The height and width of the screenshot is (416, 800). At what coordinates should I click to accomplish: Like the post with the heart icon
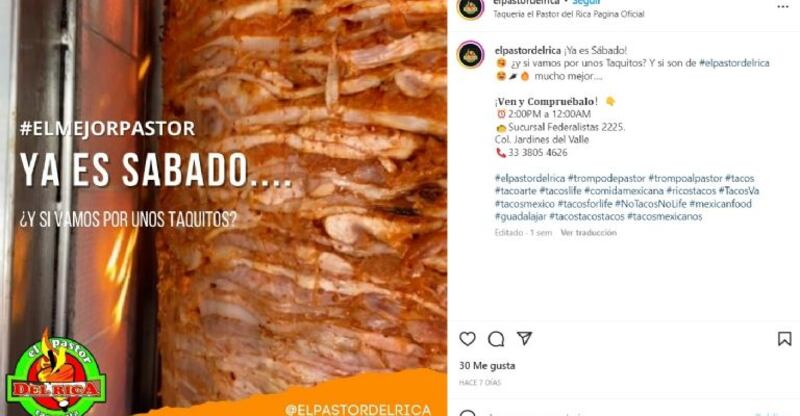(467, 339)
